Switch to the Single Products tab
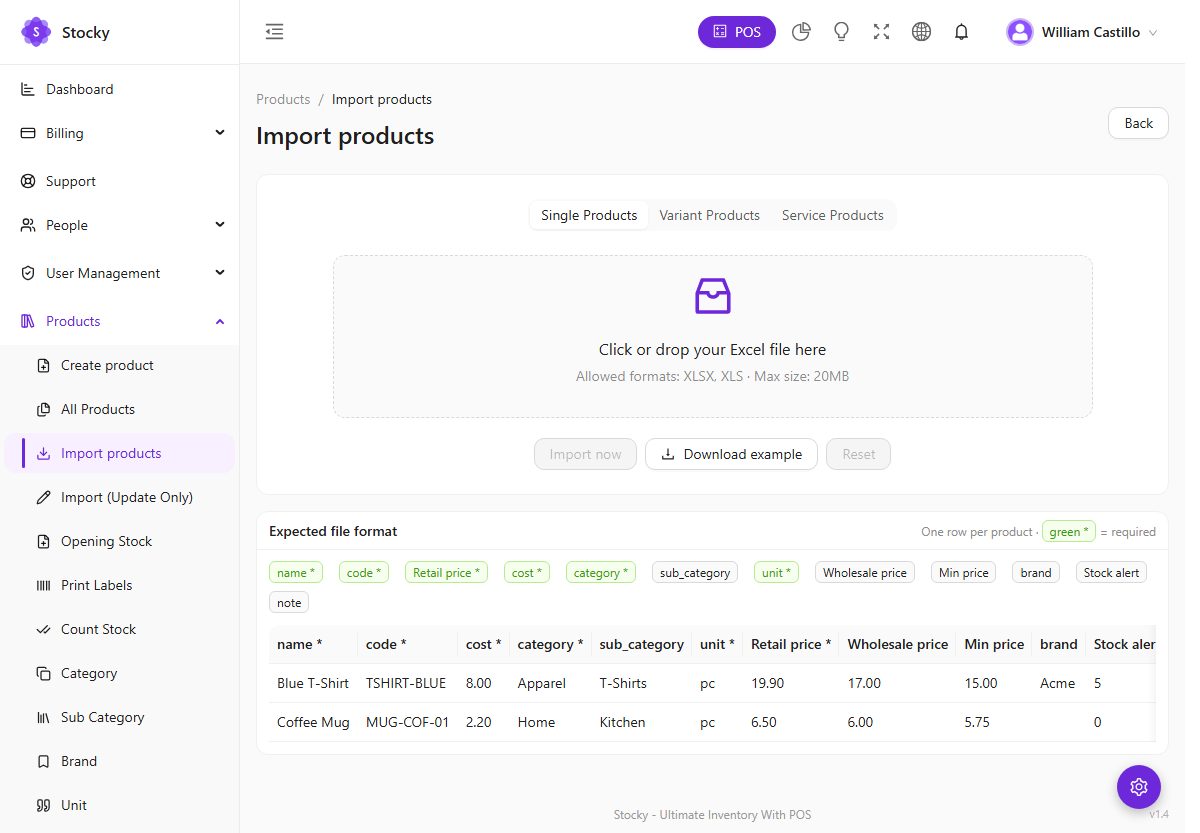 point(589,215)
